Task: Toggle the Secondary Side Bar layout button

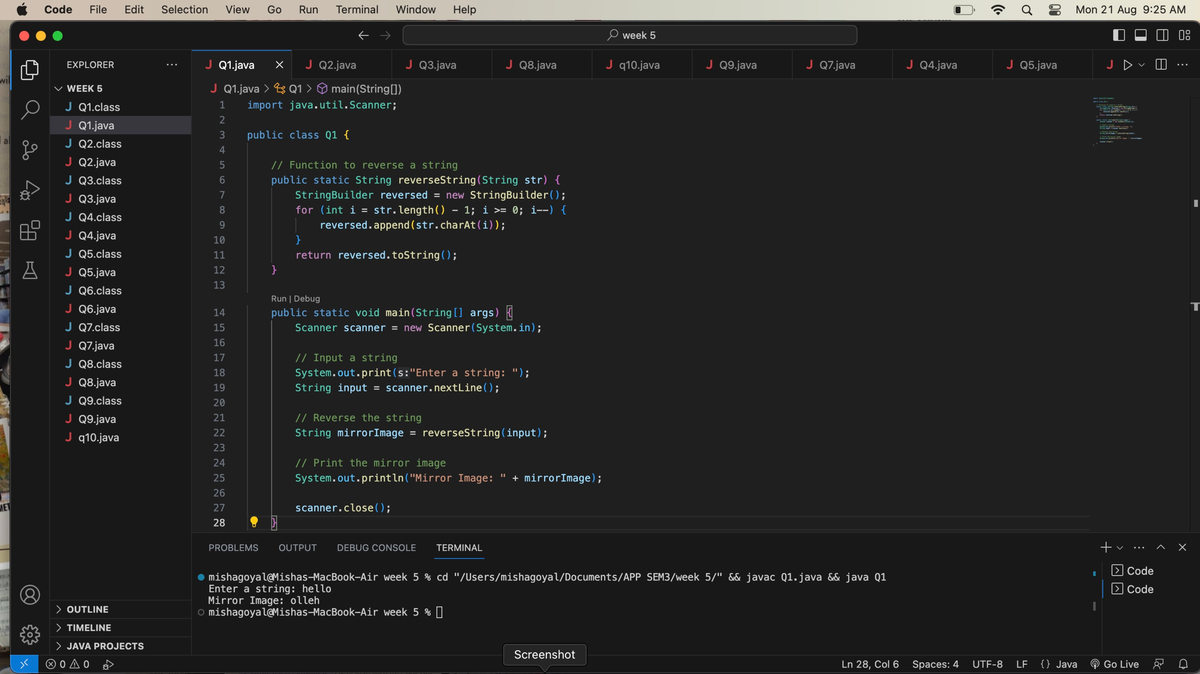Action: point(1162,35)
